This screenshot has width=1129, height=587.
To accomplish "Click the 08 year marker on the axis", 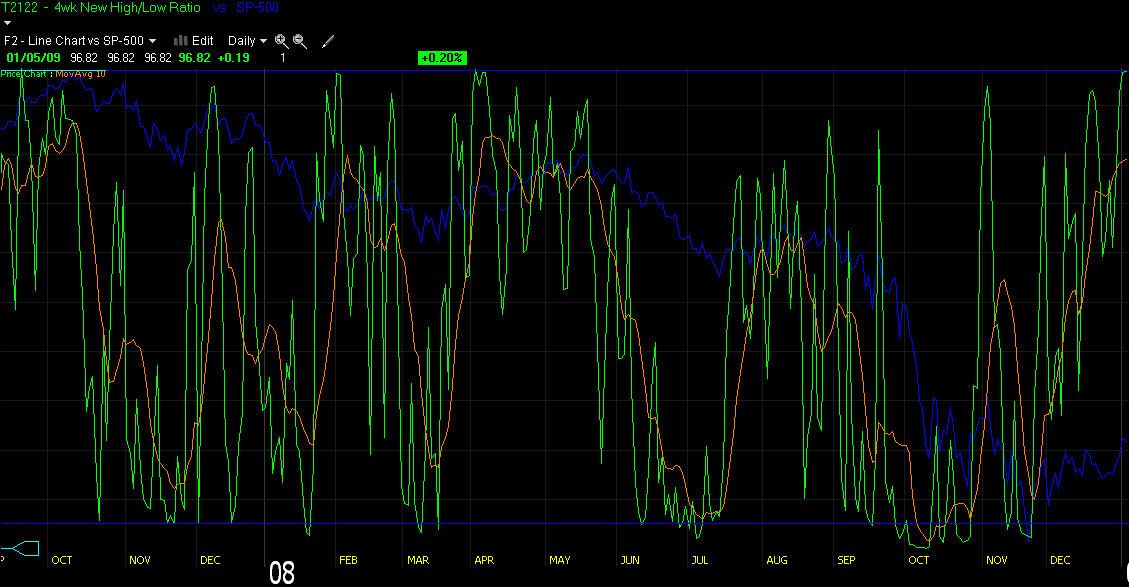I will pyautogui.click(x=282, y=573).
